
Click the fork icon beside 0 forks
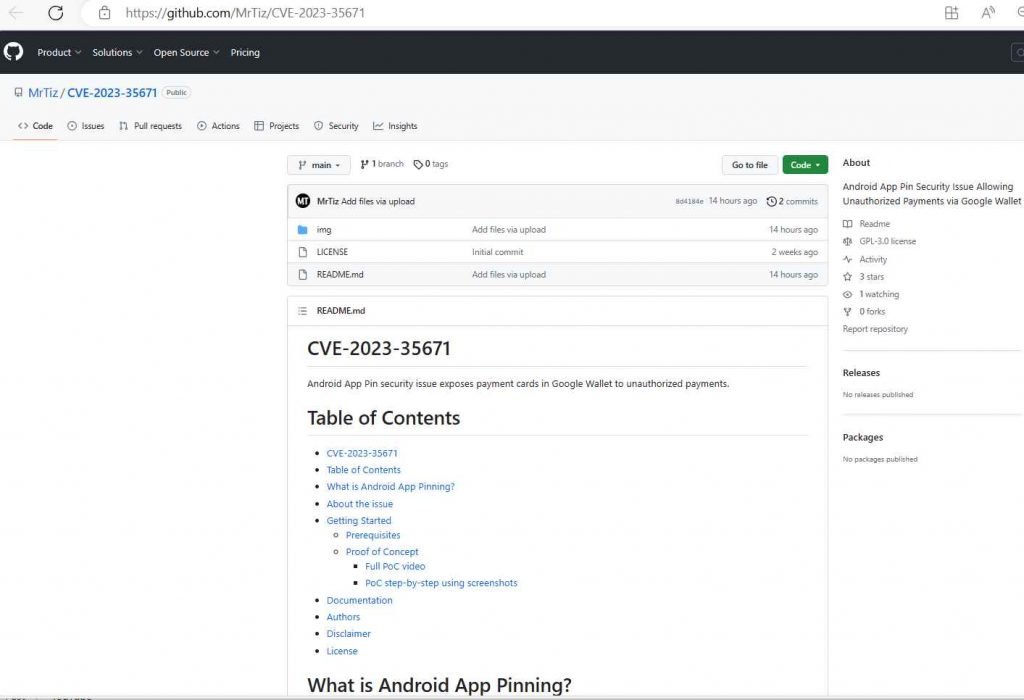848,312
